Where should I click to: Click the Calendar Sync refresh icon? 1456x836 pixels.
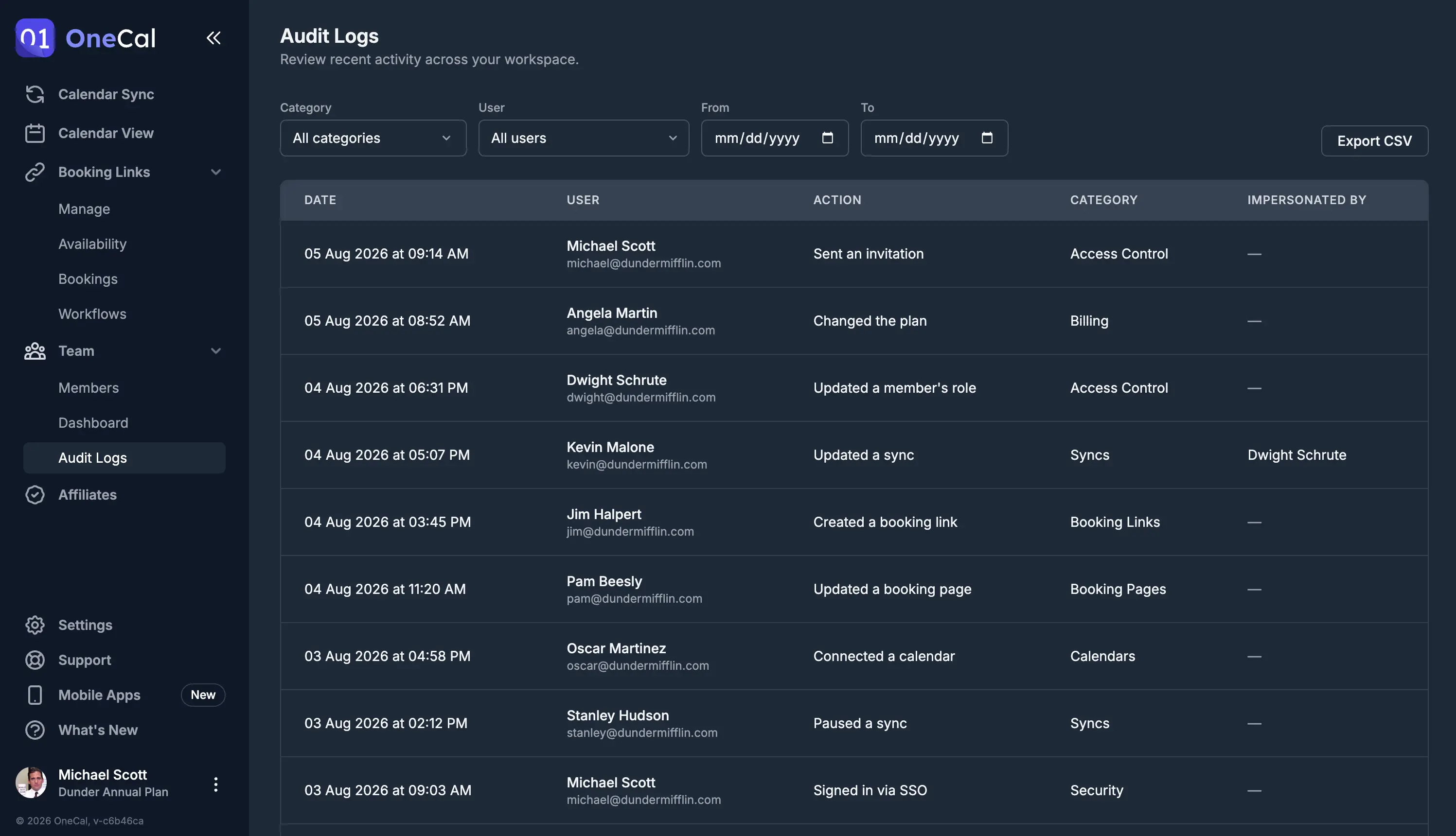[x=35, y=94]
